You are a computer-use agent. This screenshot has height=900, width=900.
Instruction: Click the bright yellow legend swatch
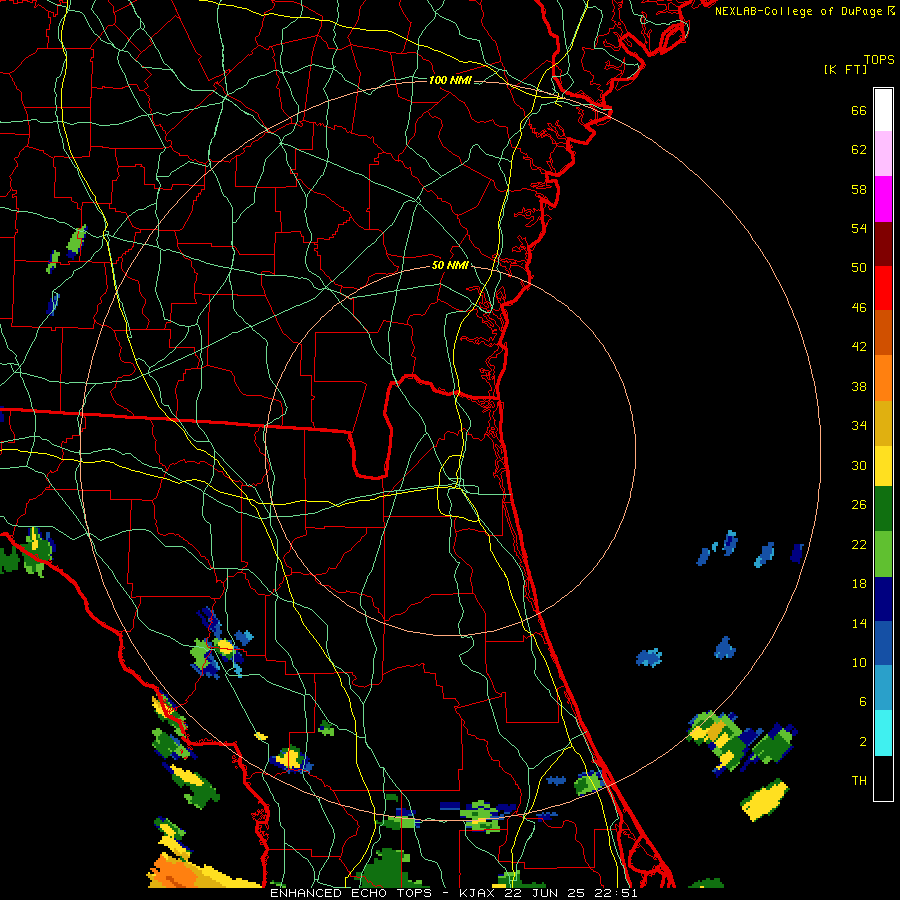coord(883,465)
